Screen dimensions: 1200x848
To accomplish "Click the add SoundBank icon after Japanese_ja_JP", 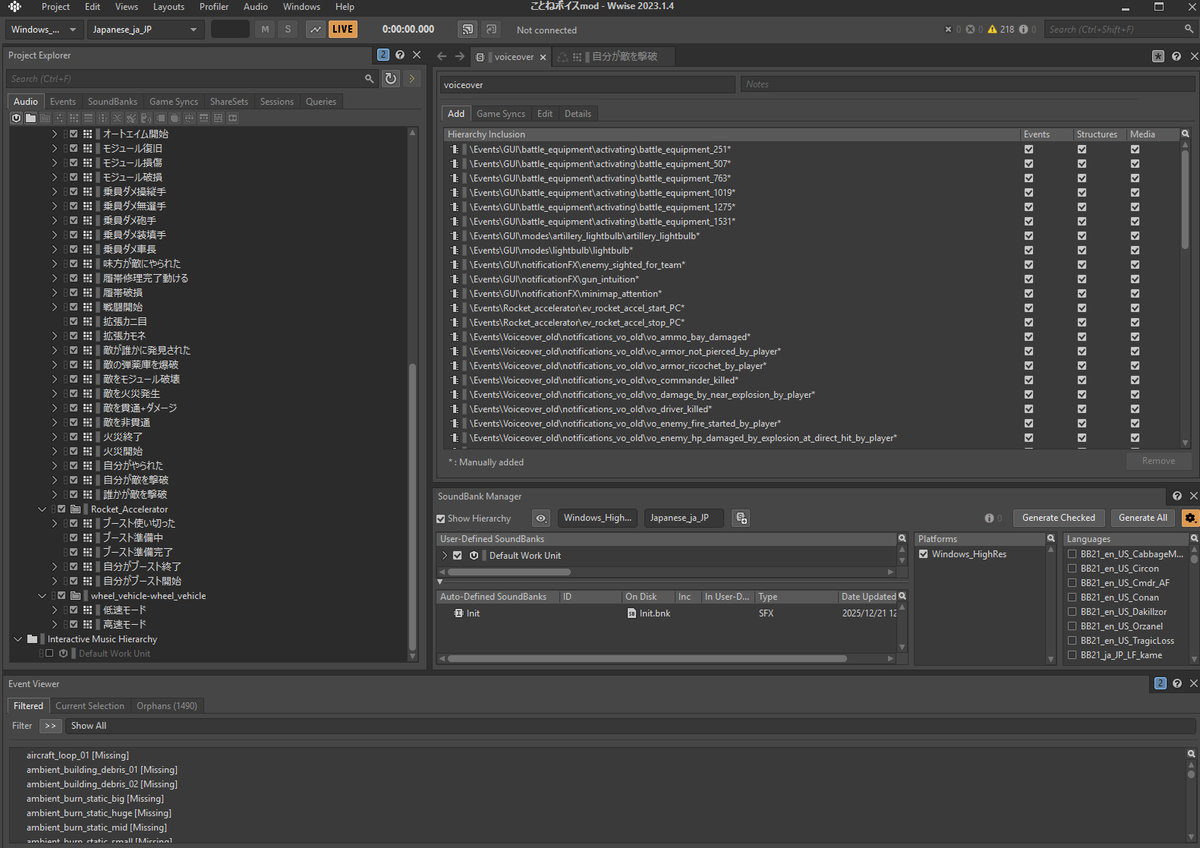I will [x=741, y=518].
